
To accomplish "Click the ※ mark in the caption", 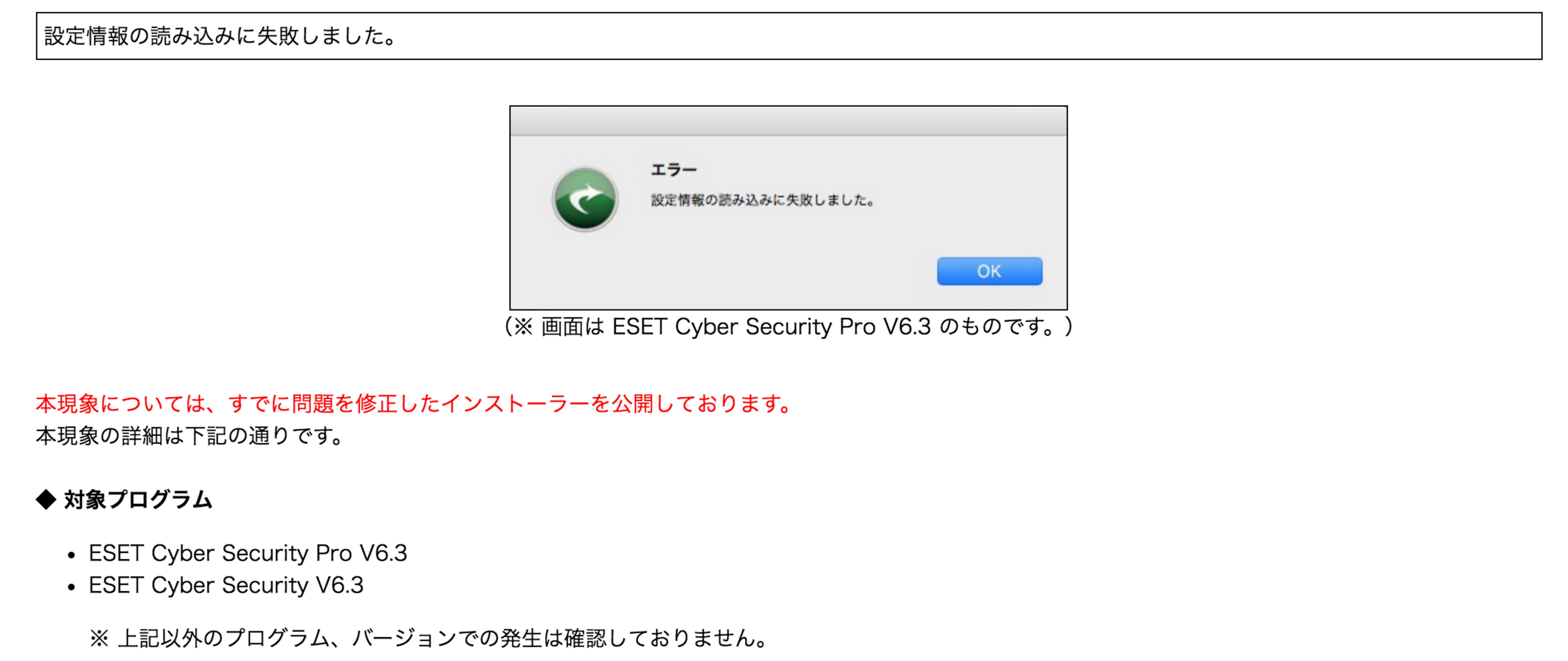I will click(x=523, y=328).
